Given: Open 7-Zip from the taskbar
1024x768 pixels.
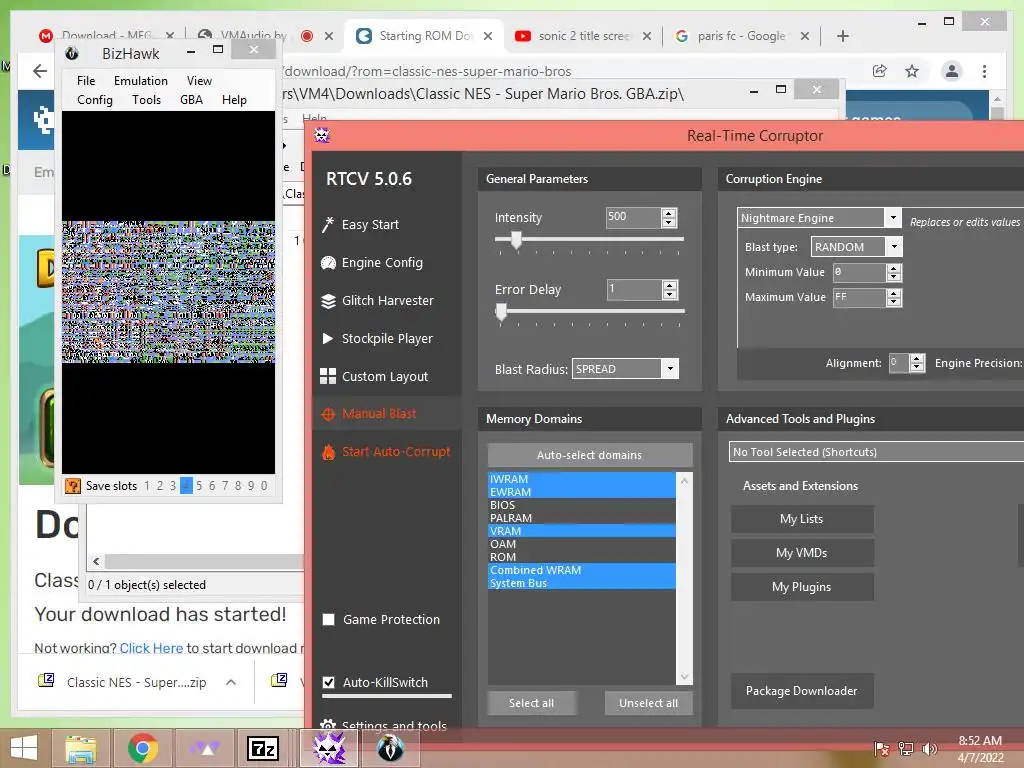Looking at the screenshot, I should pyautogui.click(x=263, y=748).
